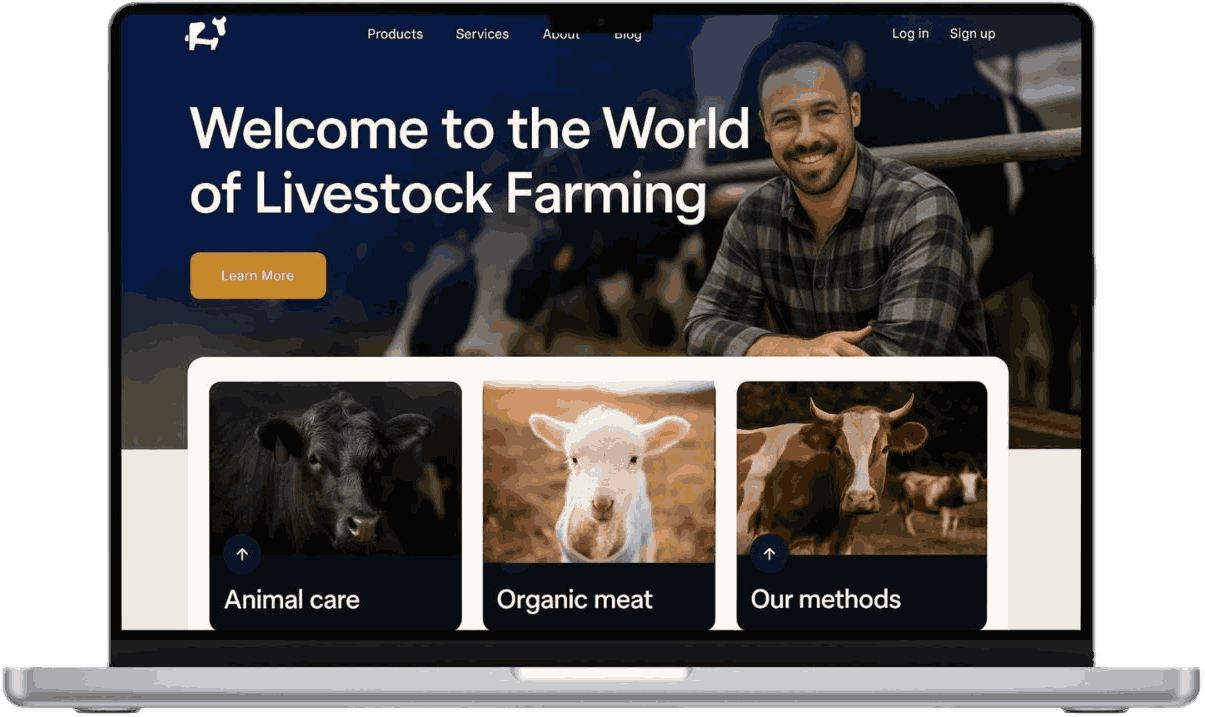
Task: Click the partially hidden Organic meat arrow
Action: point(514,566)
